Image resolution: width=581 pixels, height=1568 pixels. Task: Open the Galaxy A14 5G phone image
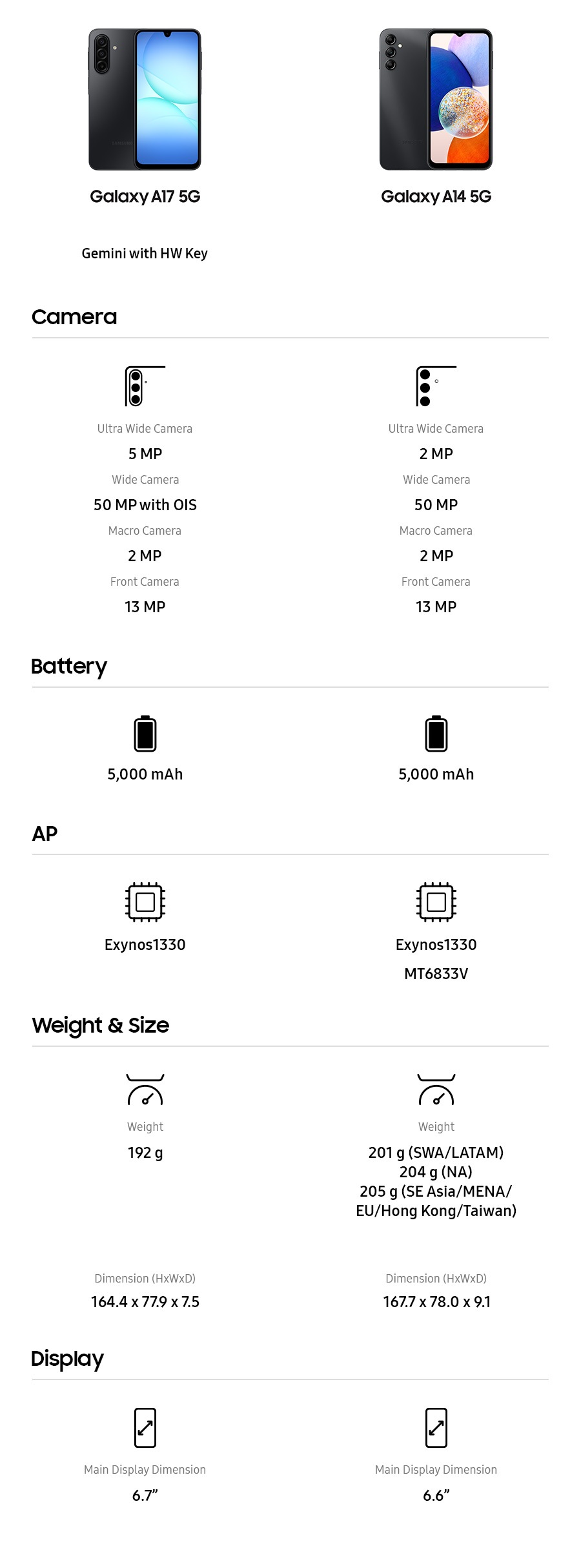(x=436, y=99)
